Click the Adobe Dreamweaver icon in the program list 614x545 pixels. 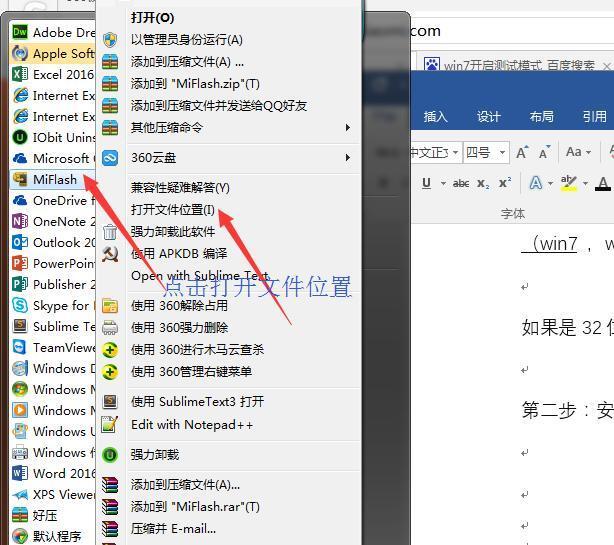pyautogui.click(x=20, y=32)
